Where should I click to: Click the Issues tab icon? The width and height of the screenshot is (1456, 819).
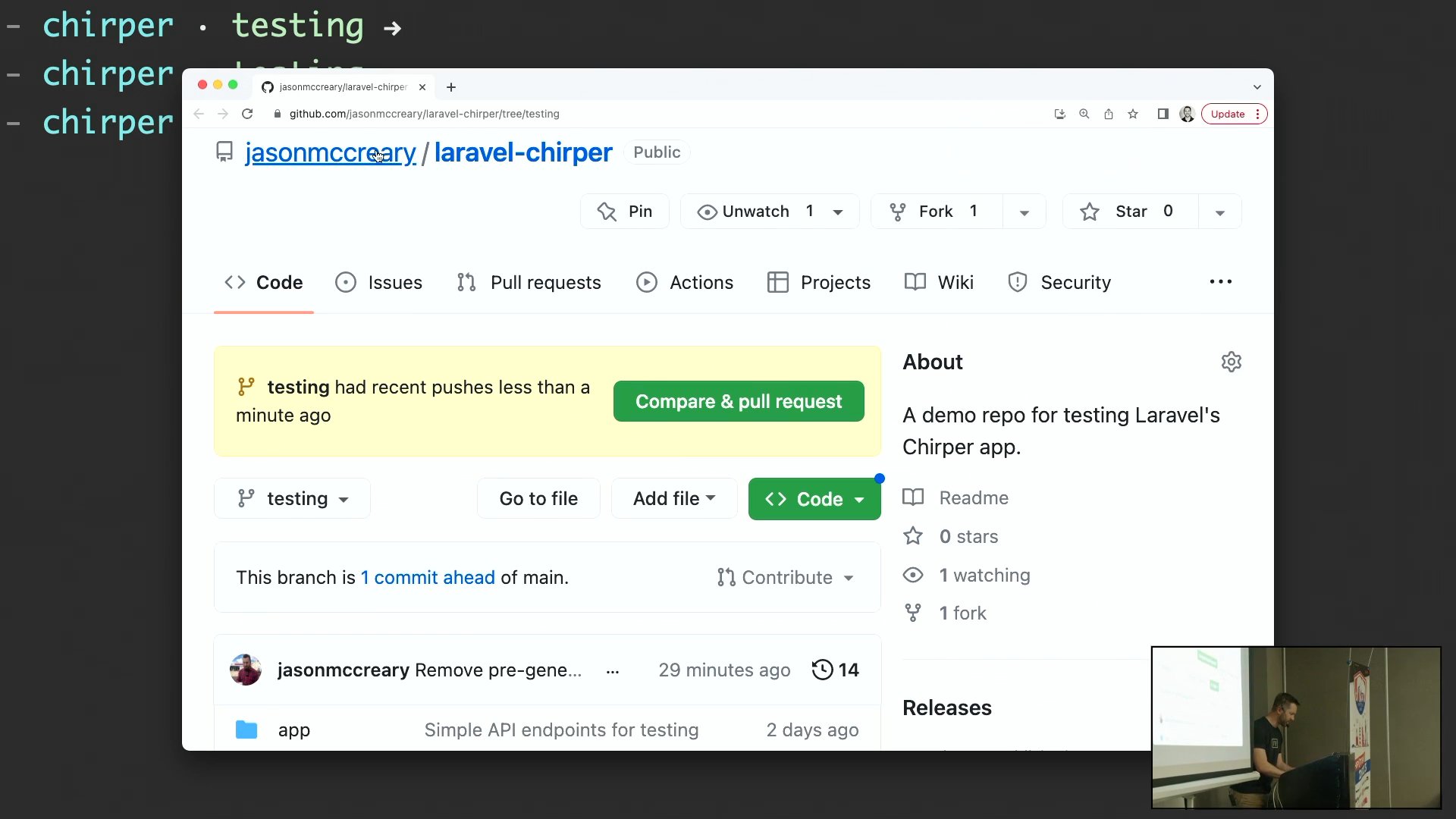(x=346, y=282)
